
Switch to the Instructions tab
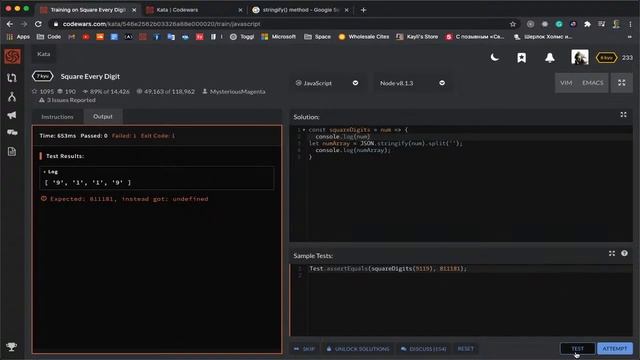tap(58, 117)
